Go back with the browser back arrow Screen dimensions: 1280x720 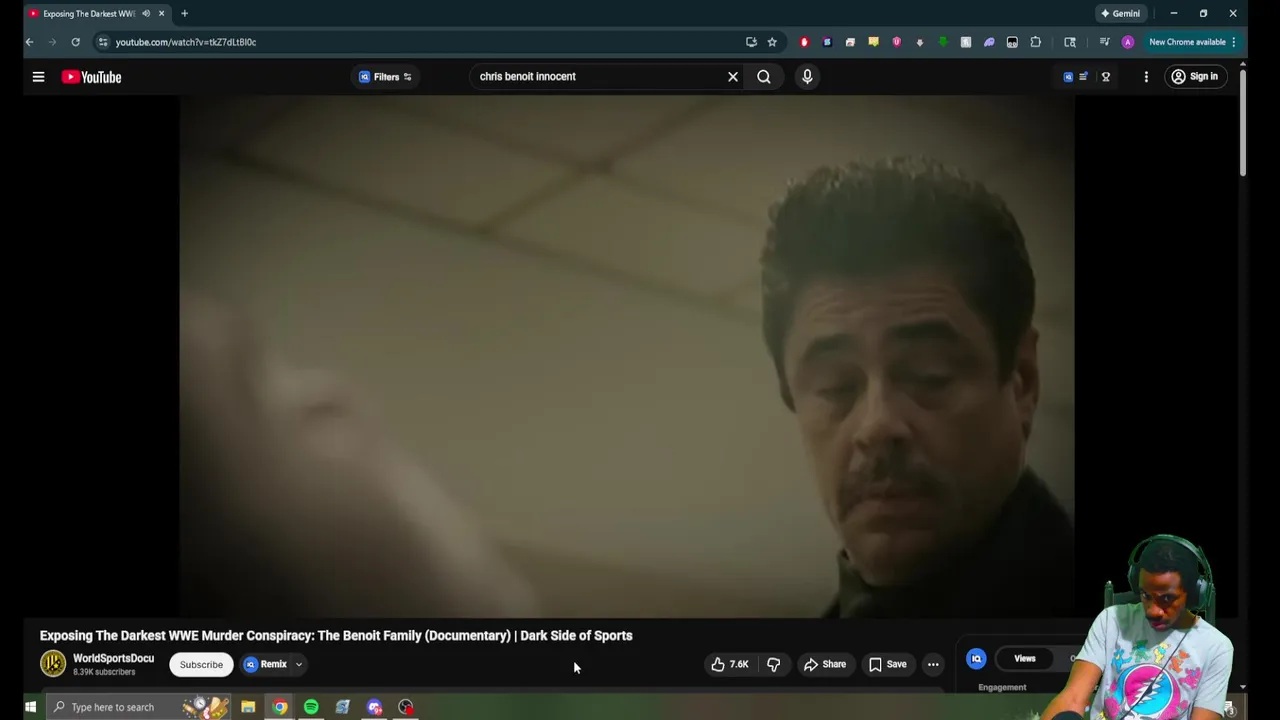(29, 42)
